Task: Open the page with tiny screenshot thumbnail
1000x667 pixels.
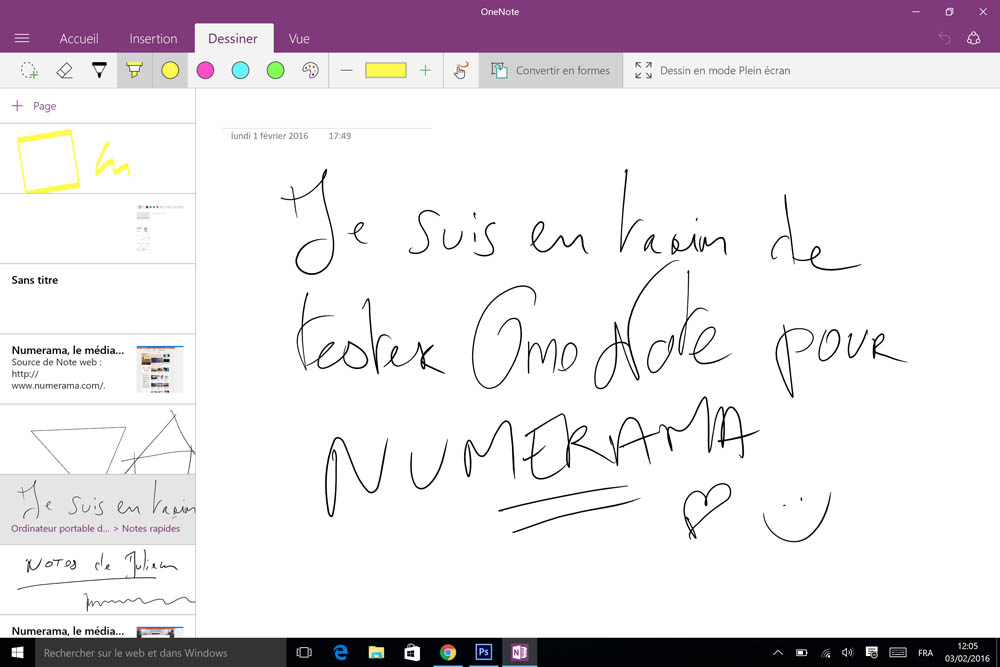Action: 98,228
